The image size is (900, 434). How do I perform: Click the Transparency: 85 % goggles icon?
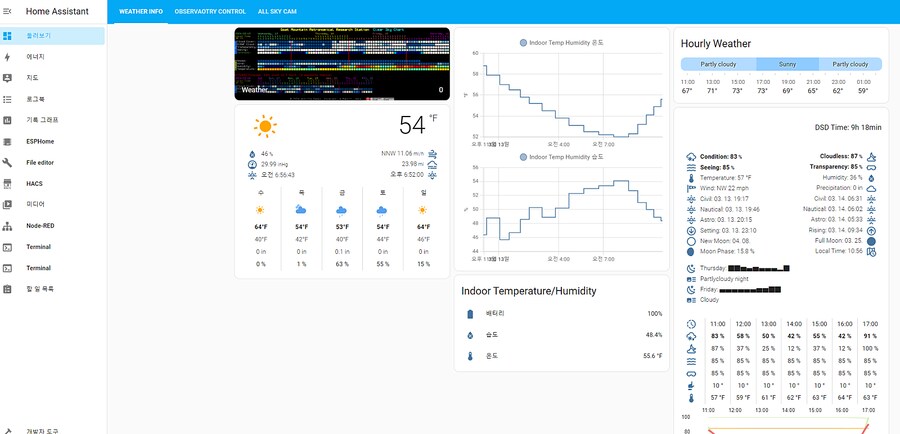click(x=871, y=168)
